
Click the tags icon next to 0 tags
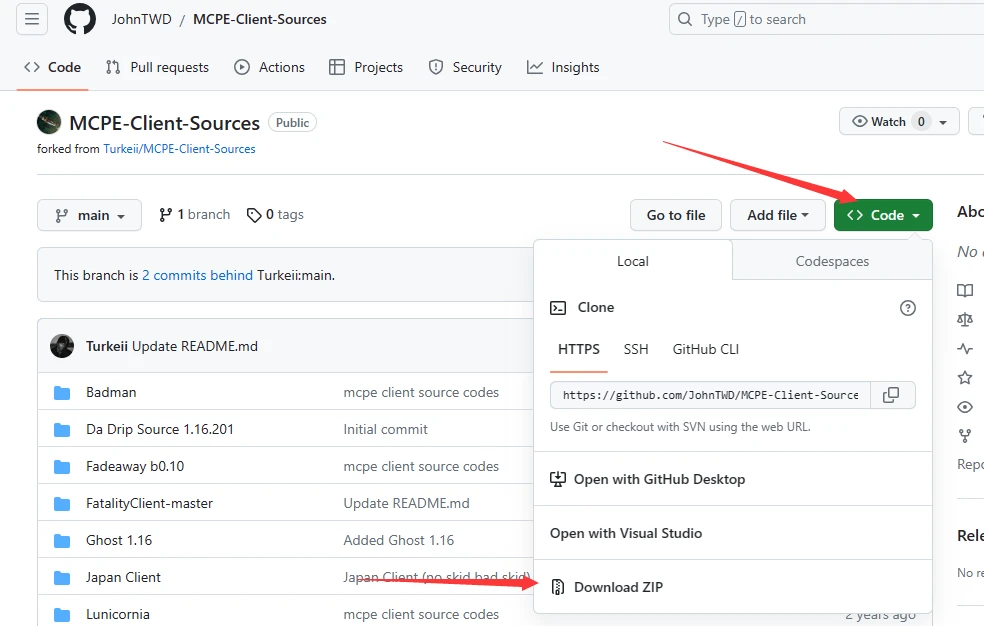click(x=254, y=215)
